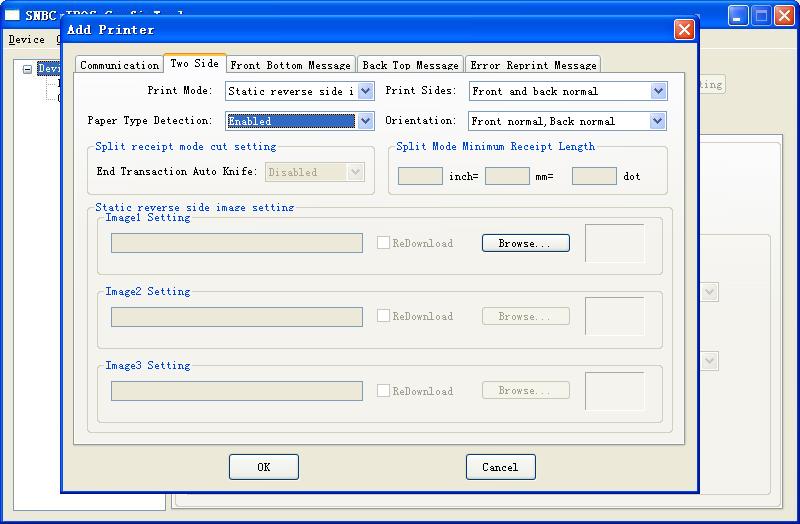Click the Image2 preview thumbnail box

coord(614,316)
